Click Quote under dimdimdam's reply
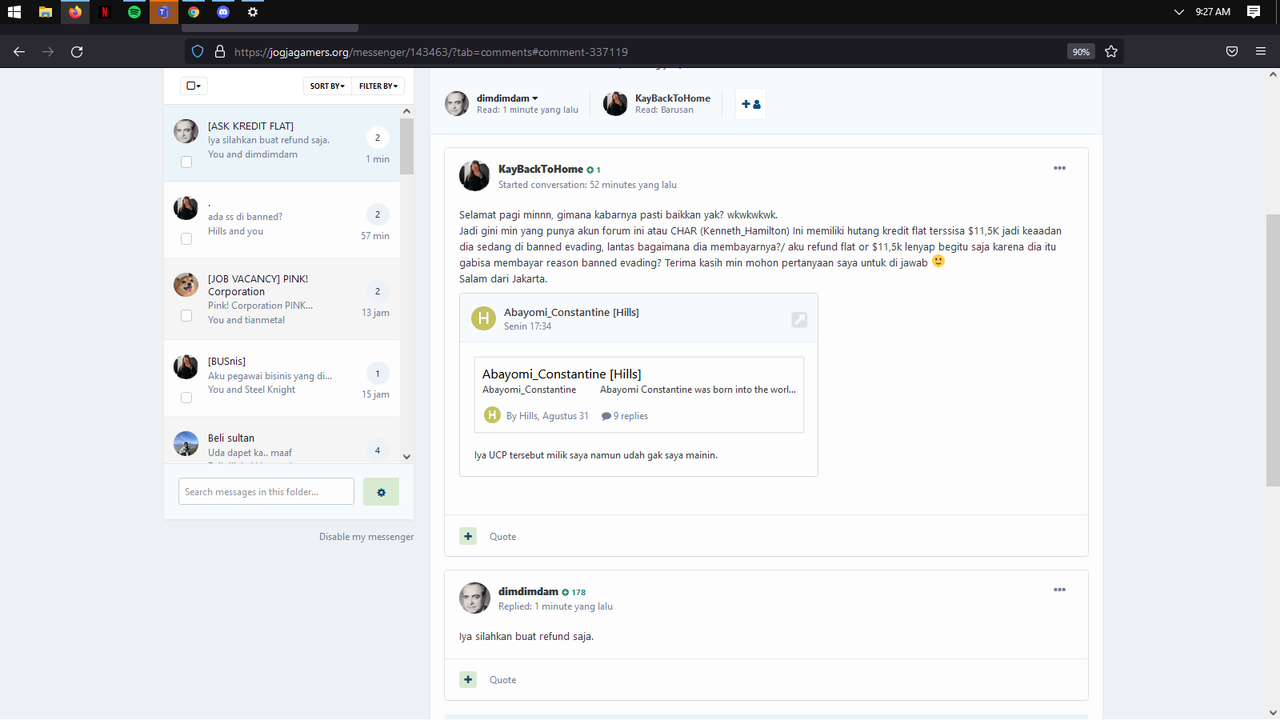Image resolution: width=1280 pixels, height=720 pixels. click(502, 680)
